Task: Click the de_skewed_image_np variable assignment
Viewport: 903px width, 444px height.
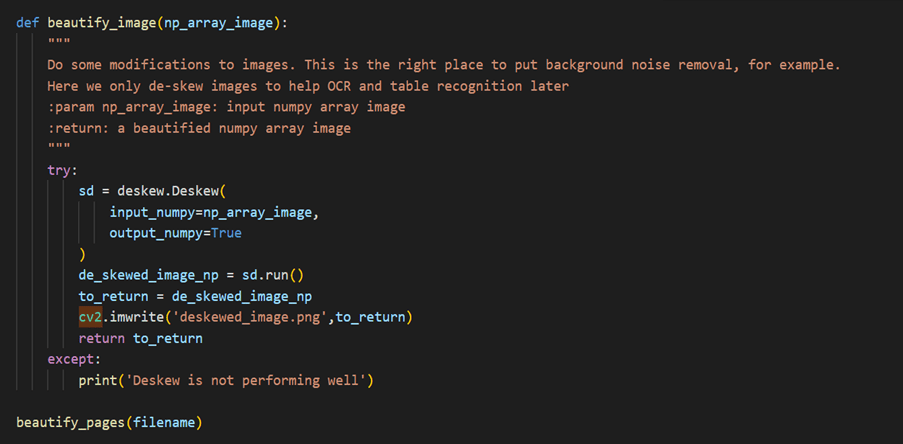Action: pos(149,275)
